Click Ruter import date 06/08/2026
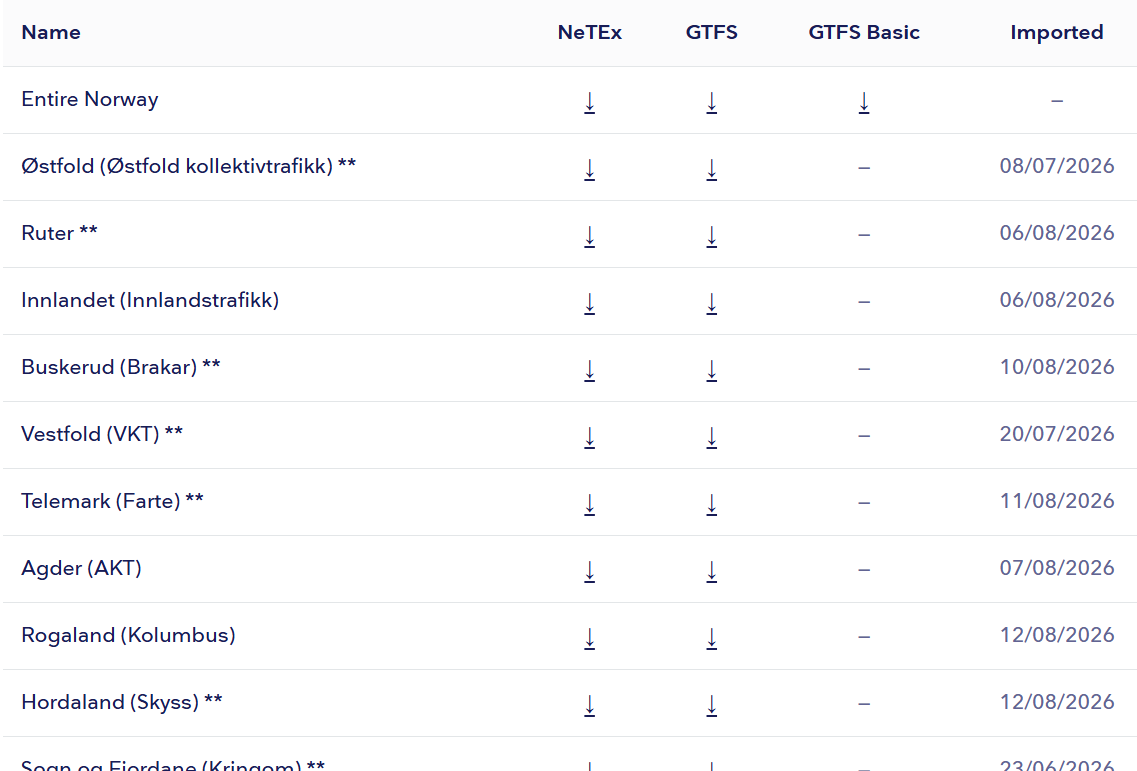 tap(1057, 233)
